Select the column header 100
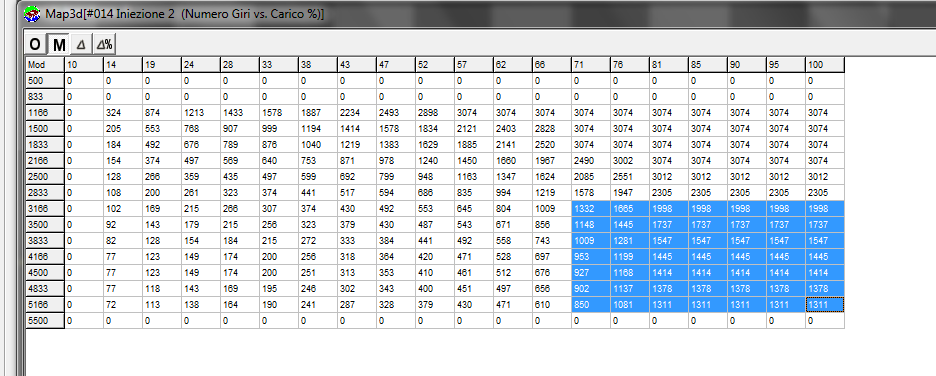936x376 pixels. pos(824,64)
